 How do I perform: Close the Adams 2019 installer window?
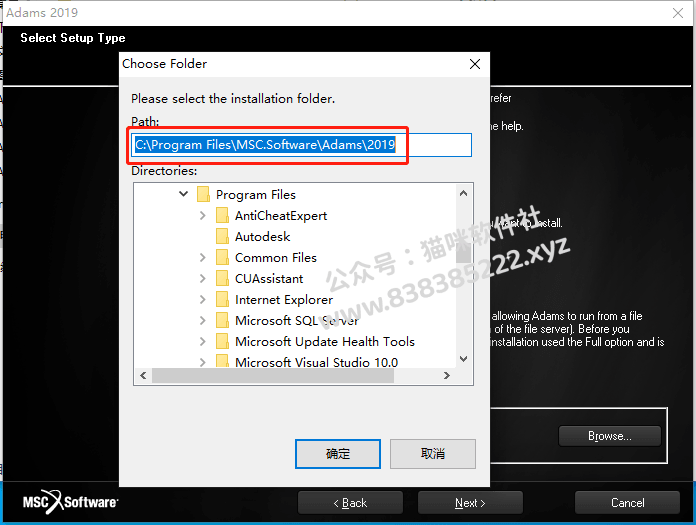click(x=678, y=13)
